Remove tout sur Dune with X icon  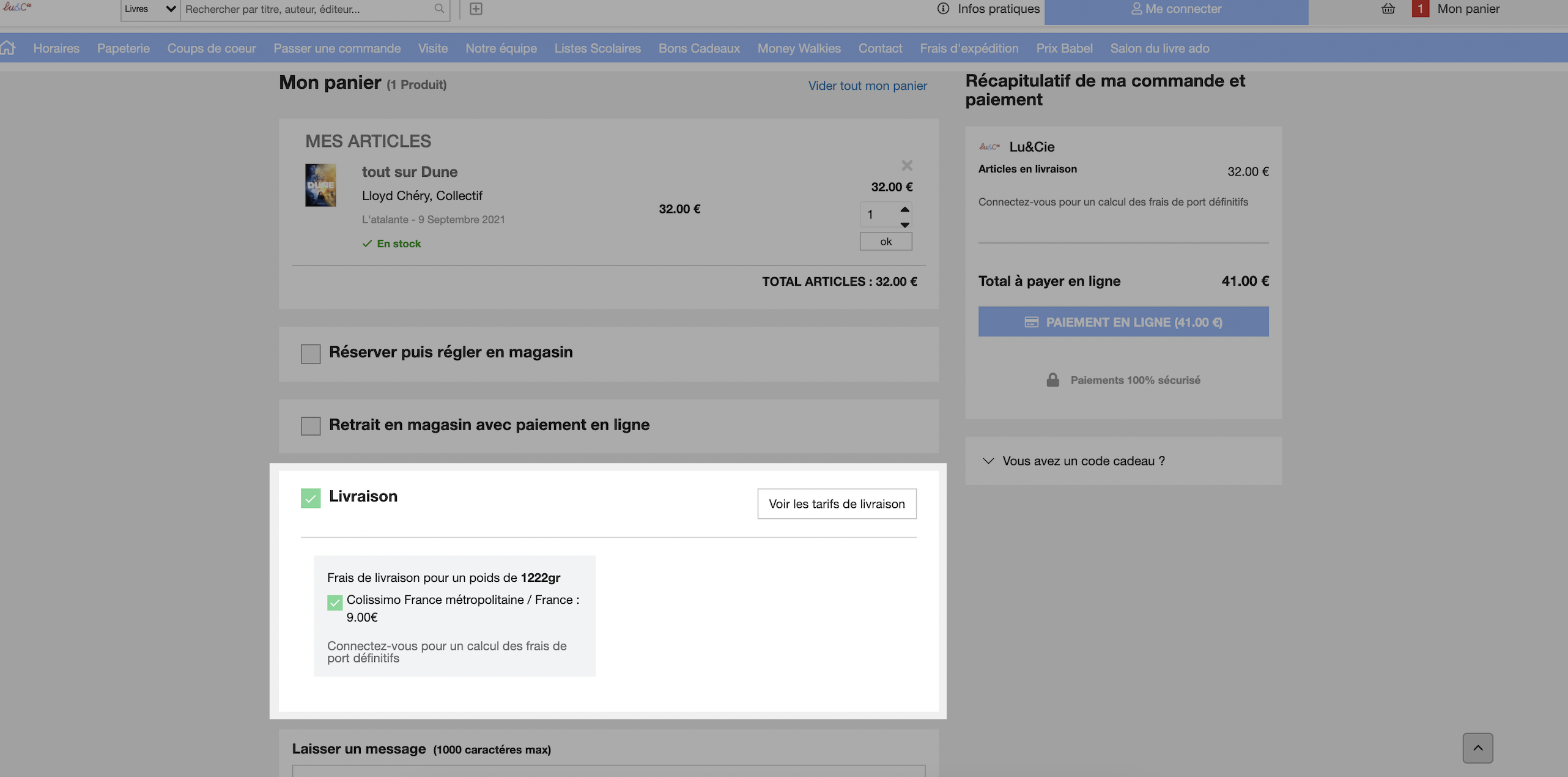907,165
